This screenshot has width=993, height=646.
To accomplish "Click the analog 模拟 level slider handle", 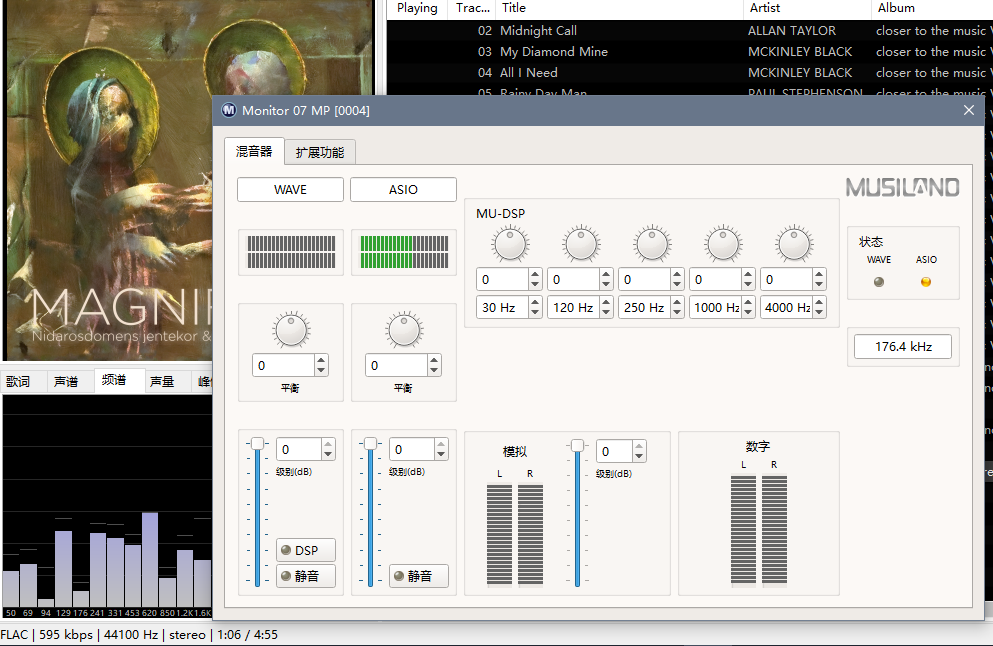I will click(x=577, y=446).
